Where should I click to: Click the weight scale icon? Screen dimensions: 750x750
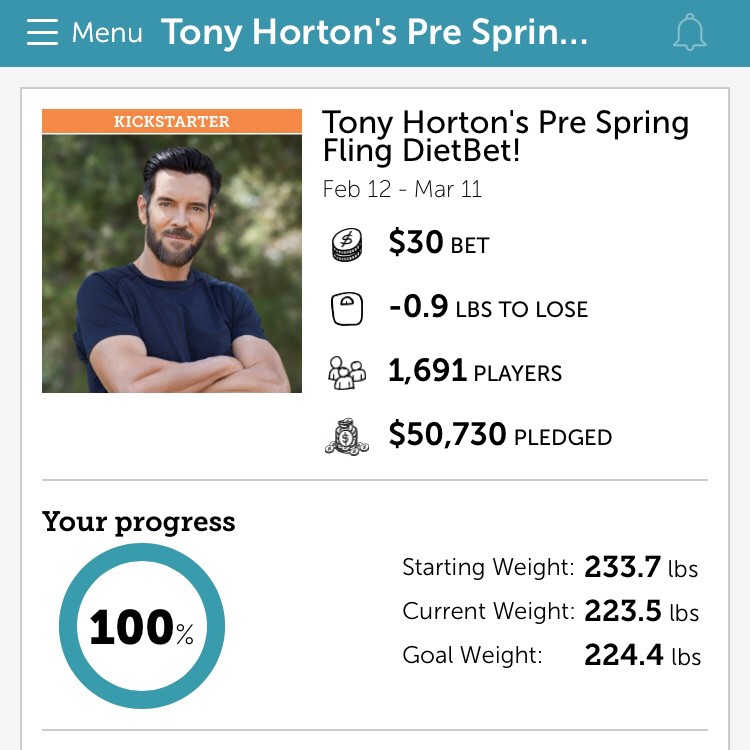click(x=347, y=309)
